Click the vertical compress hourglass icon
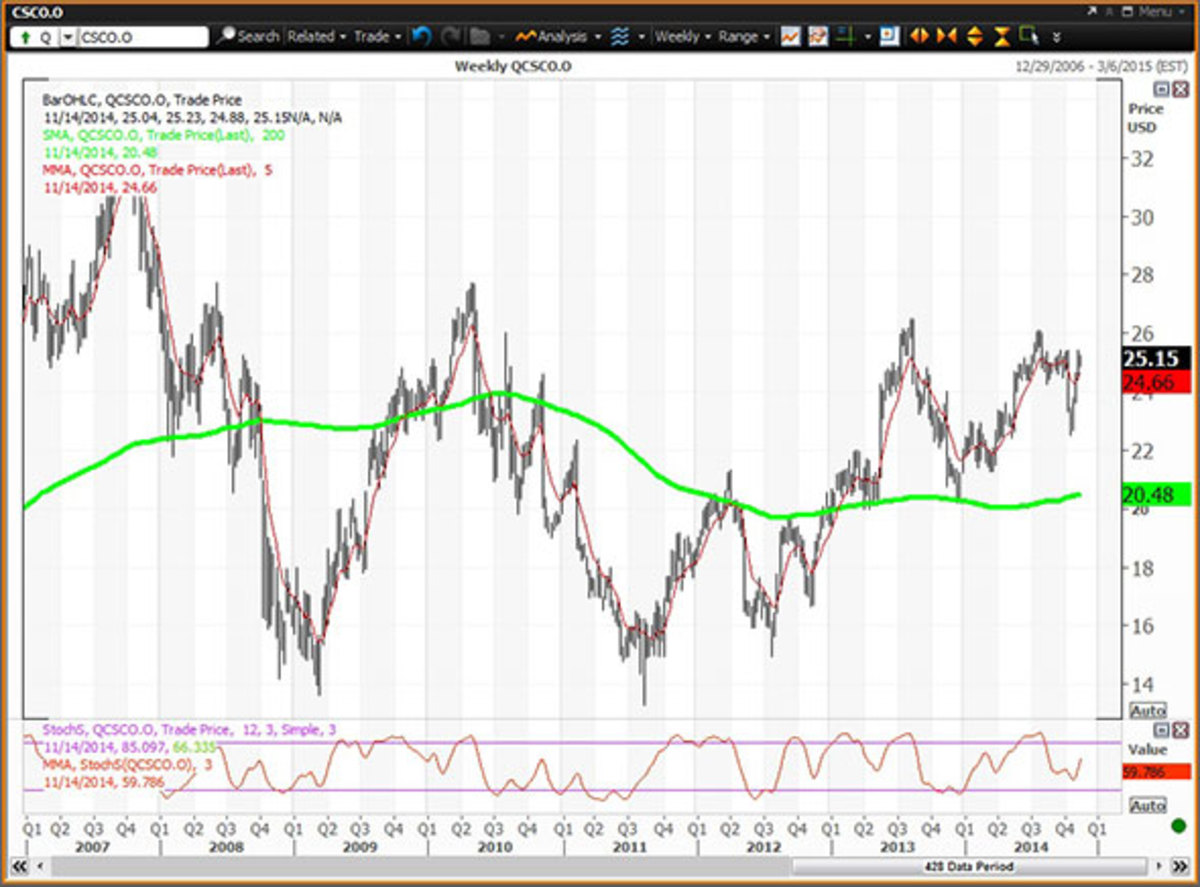The width and height of the screenshot is (1200, 887). 1002,36
